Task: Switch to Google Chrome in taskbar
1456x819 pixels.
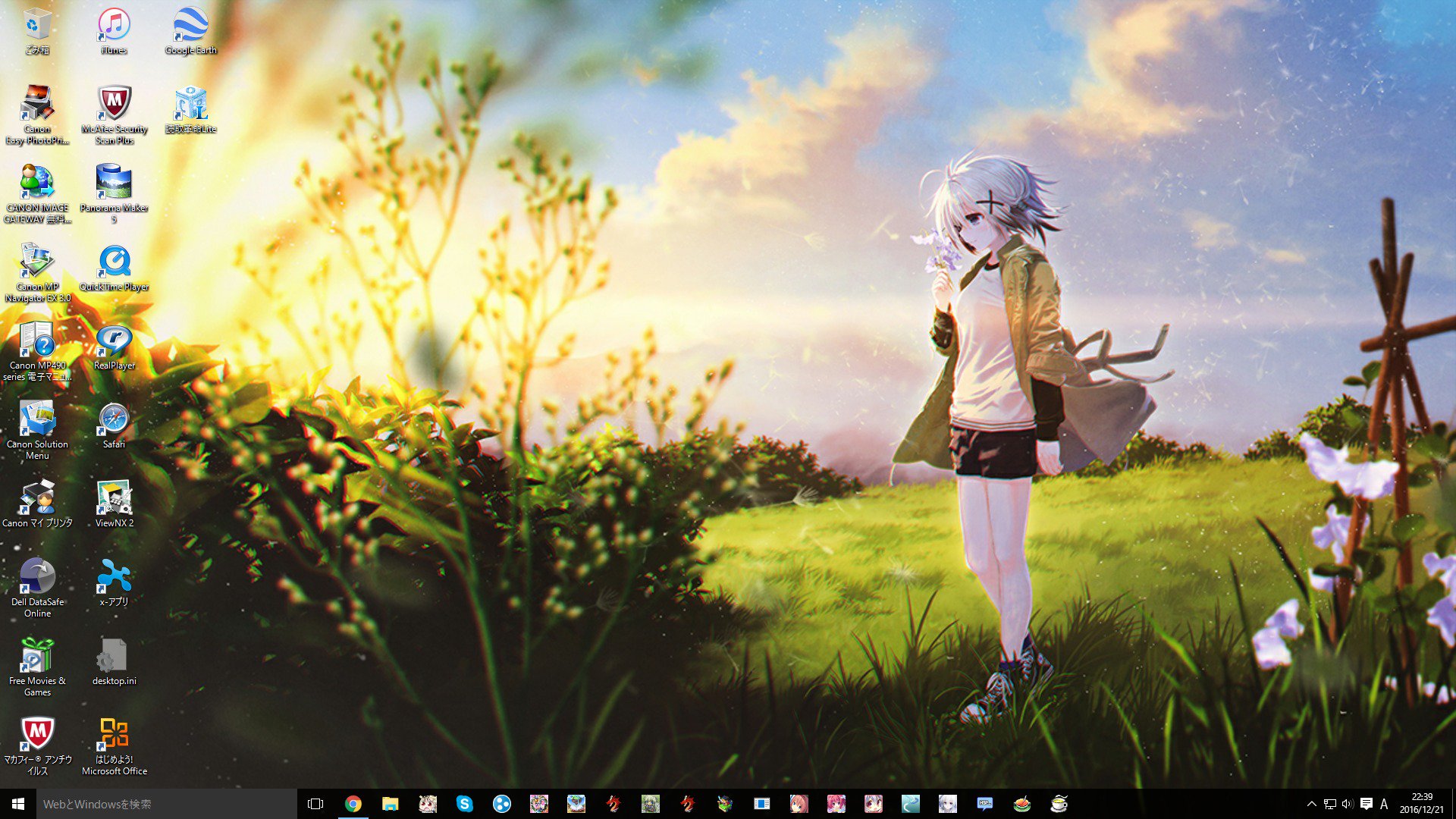Action: [x=353, y=804]
